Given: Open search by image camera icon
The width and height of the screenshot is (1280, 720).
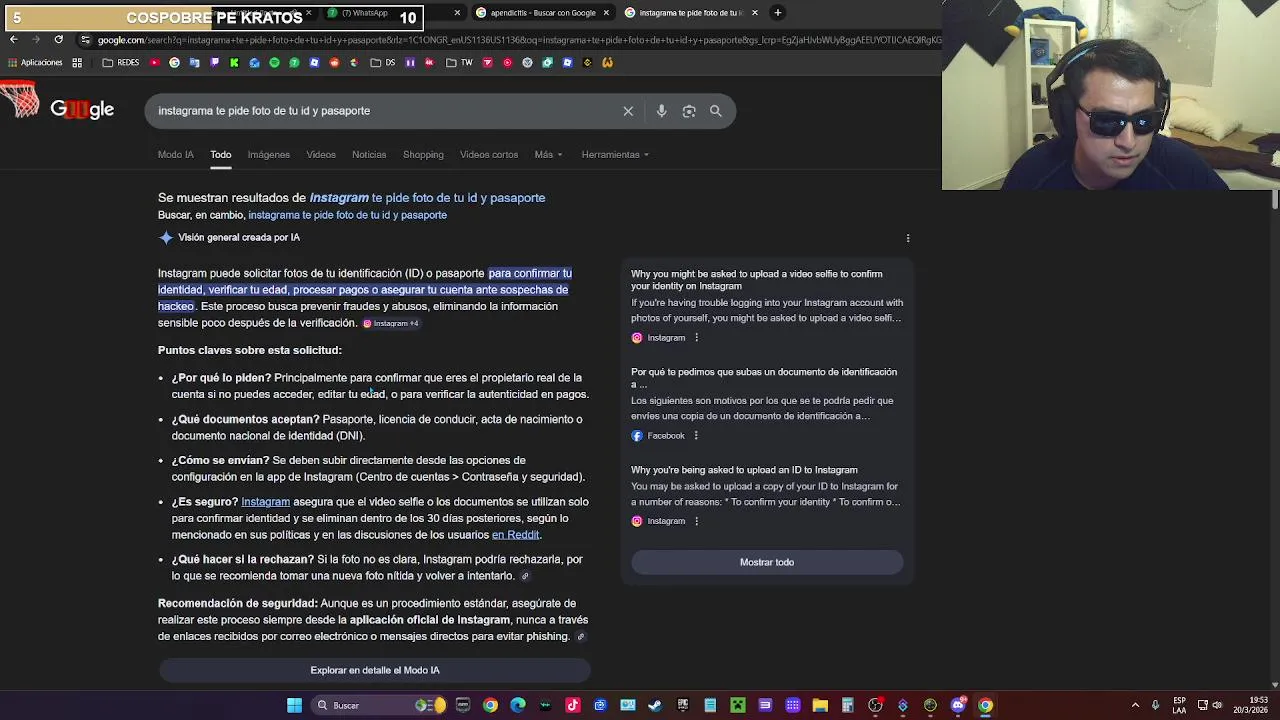Looking at the screenshot, I should point(689,111).
